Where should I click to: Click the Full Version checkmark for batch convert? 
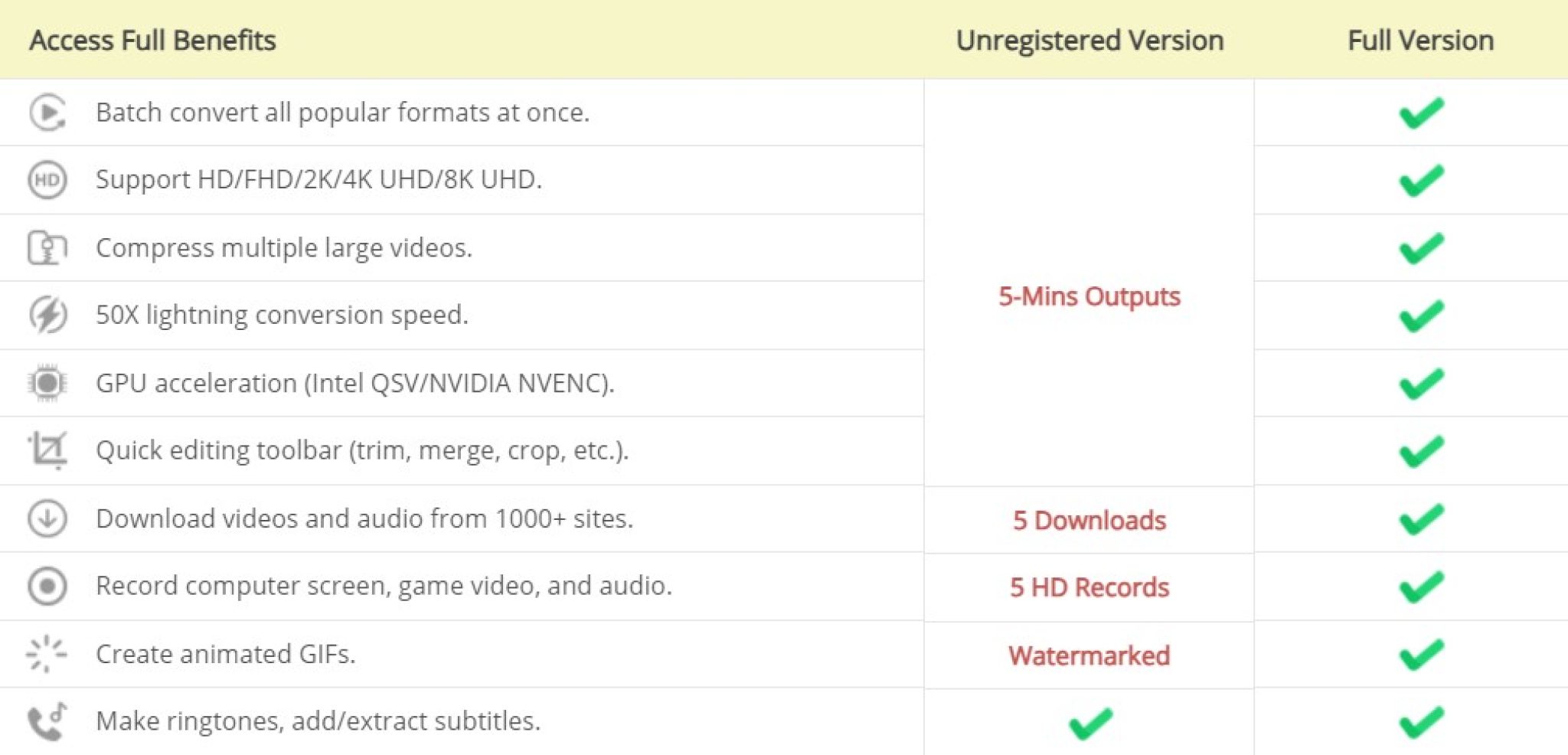point(1421,113)
